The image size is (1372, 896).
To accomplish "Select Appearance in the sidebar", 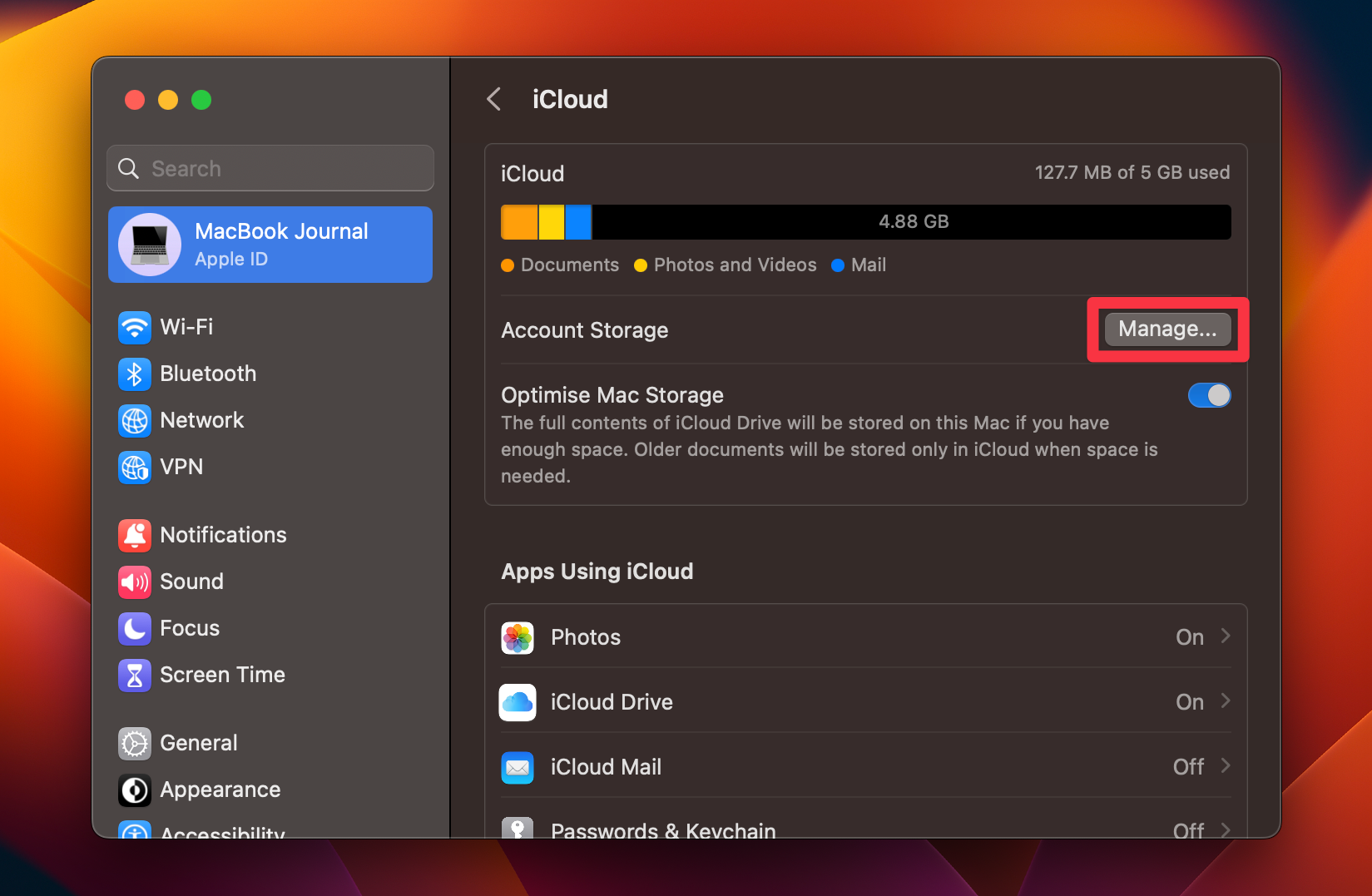I will coord(219,790).
